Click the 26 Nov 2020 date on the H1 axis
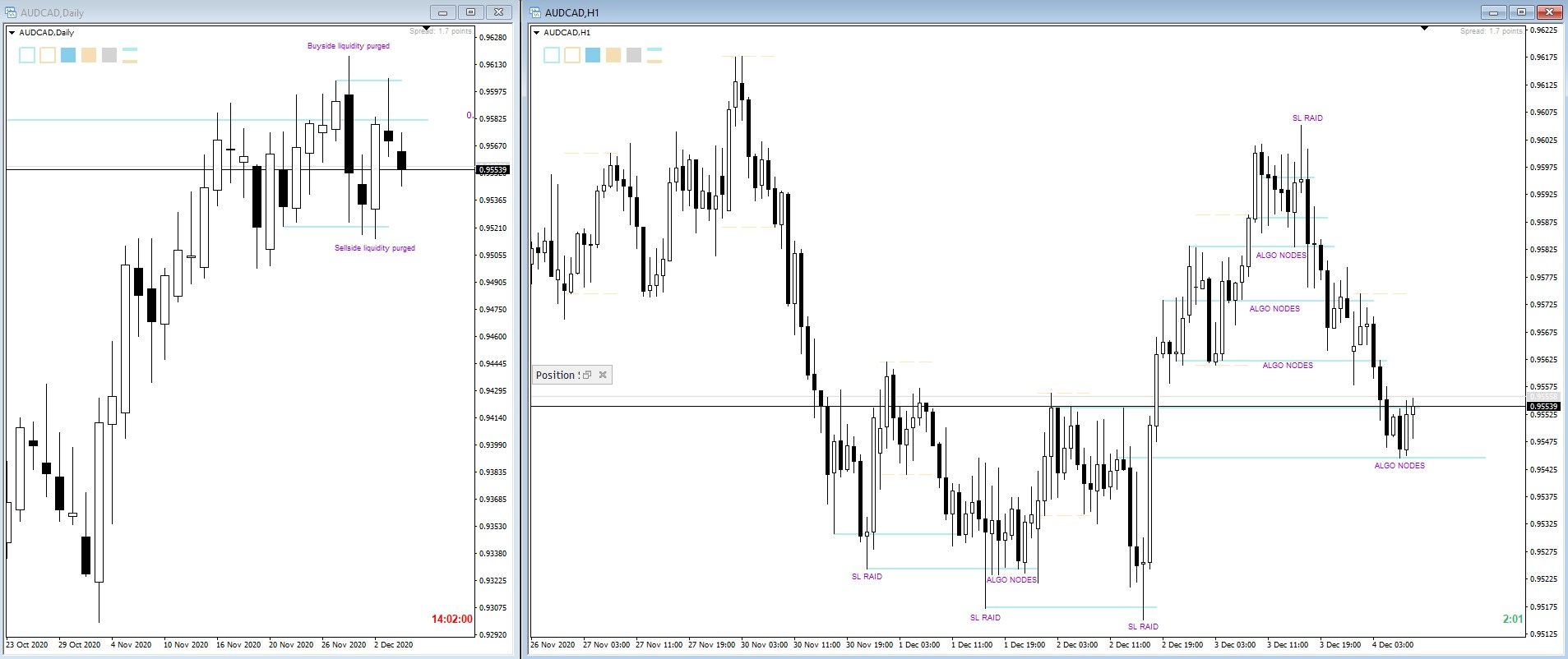 pyautogui.click(x=553, y=645)
